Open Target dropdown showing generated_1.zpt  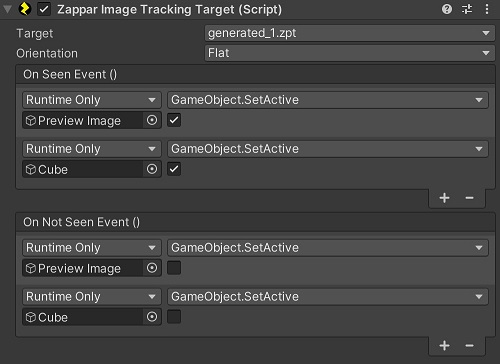pos(350,33)
